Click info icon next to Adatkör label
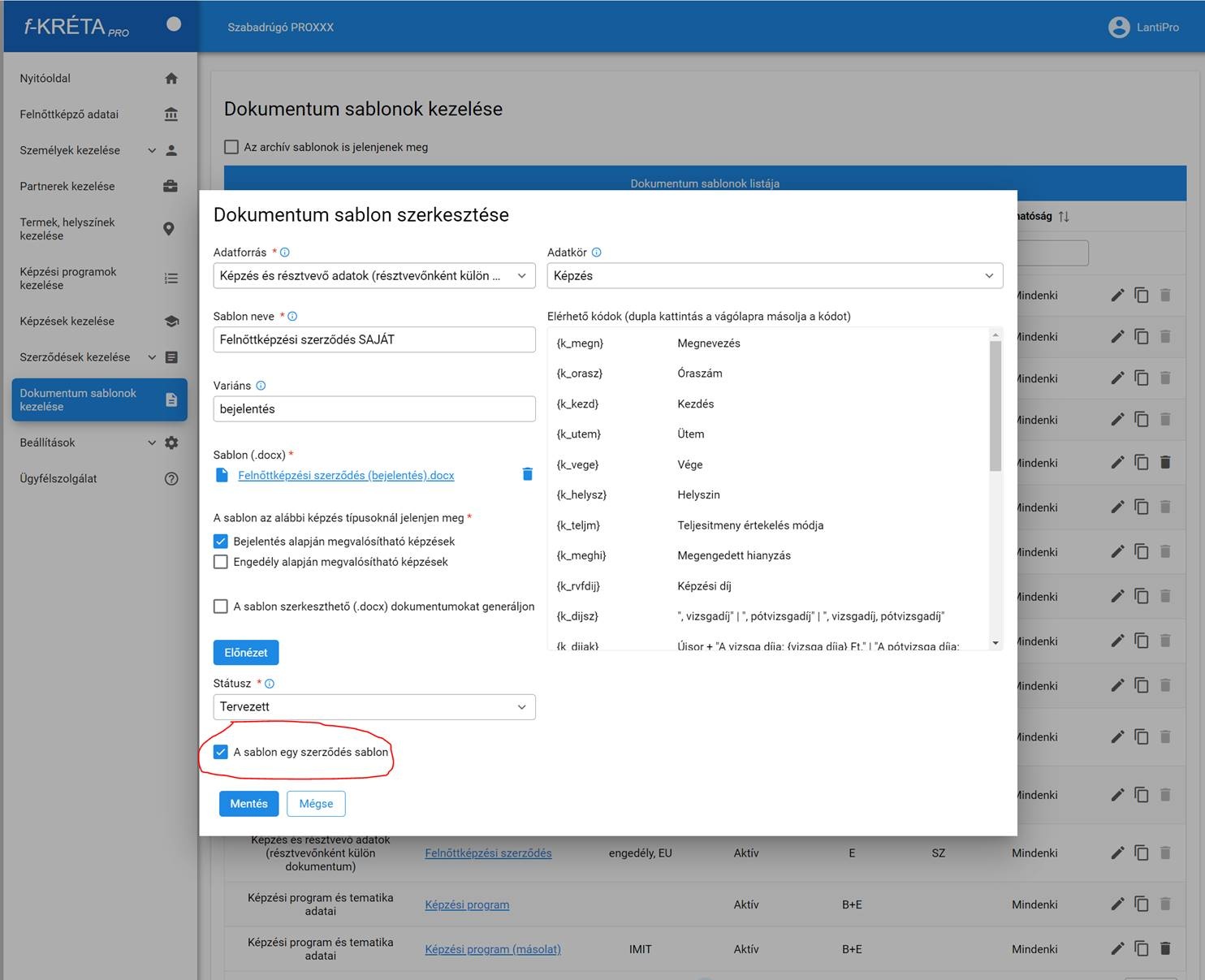This screenshot has width=1205, height=980. (x=597, y=253)
